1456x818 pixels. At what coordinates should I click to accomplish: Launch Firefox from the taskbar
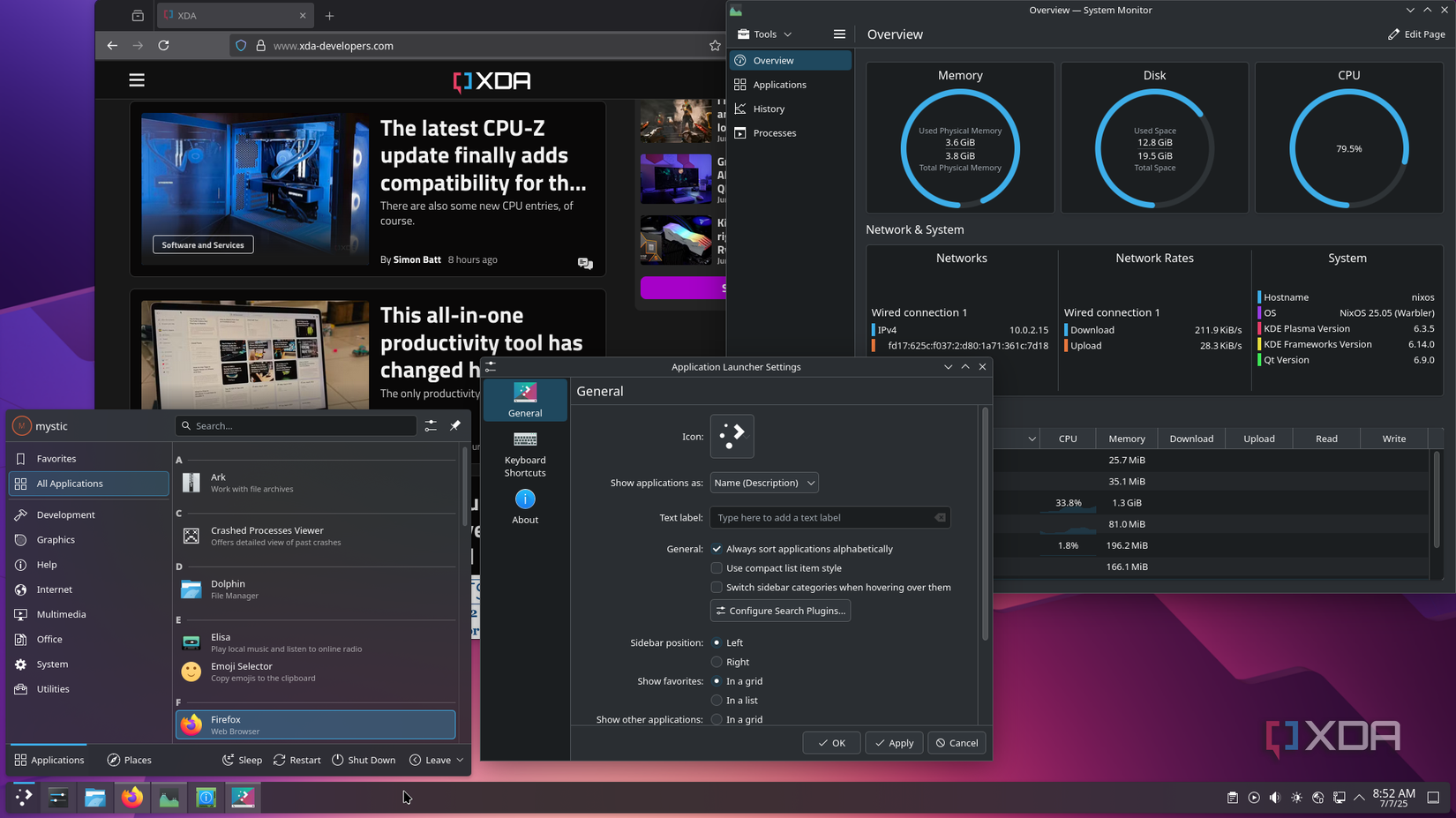(131, 797)
